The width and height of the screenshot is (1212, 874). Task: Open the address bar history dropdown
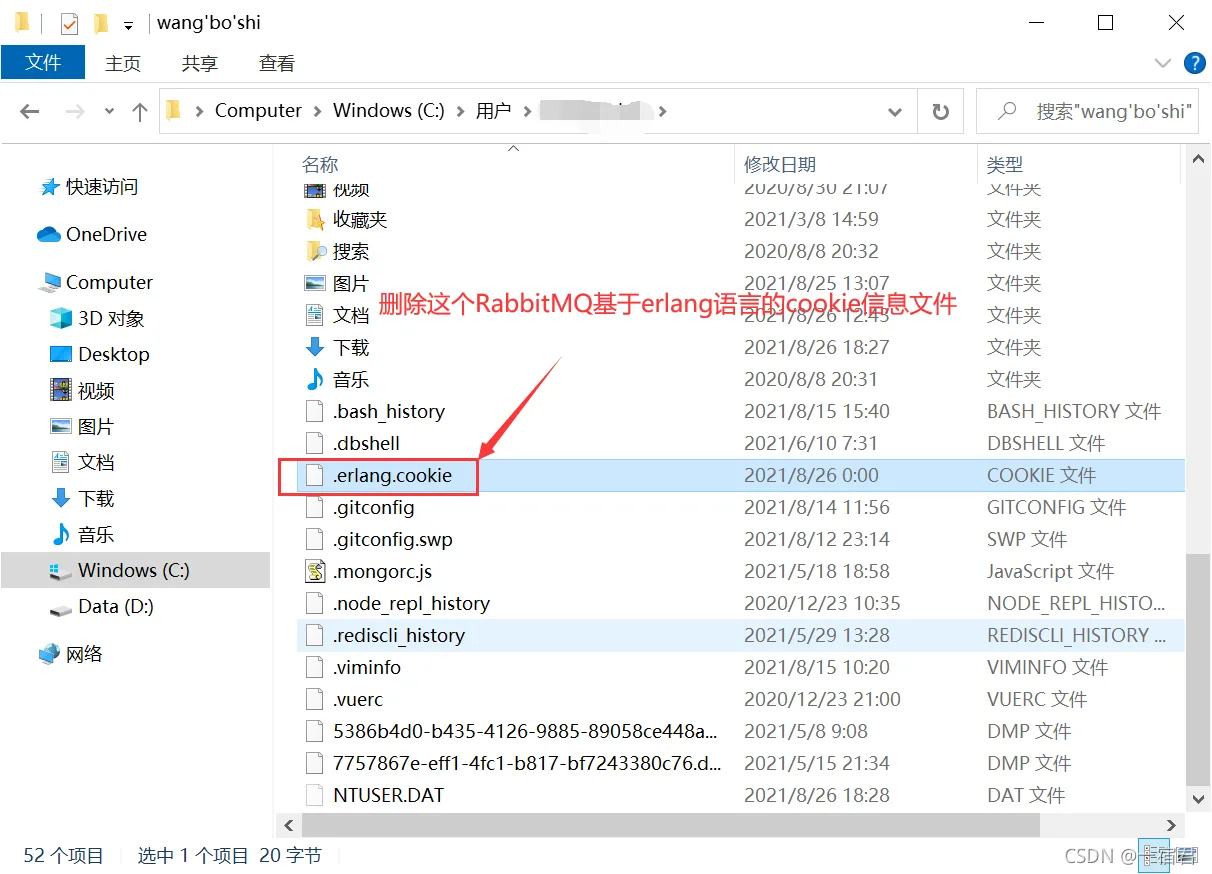[895, 112]
